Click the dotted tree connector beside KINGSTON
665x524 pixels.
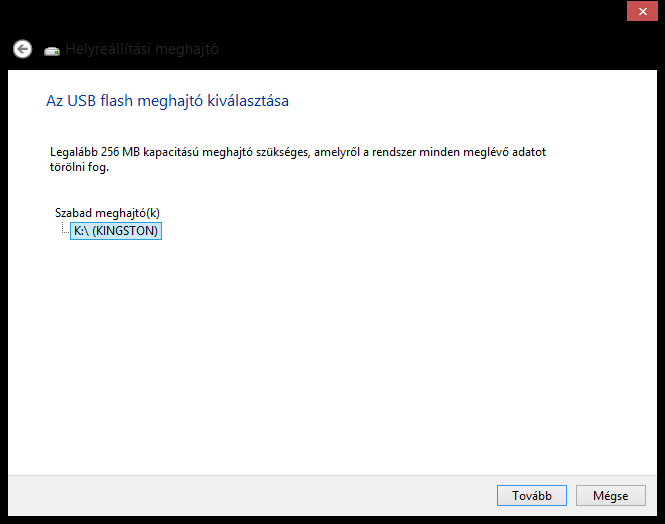pos(65,228)
